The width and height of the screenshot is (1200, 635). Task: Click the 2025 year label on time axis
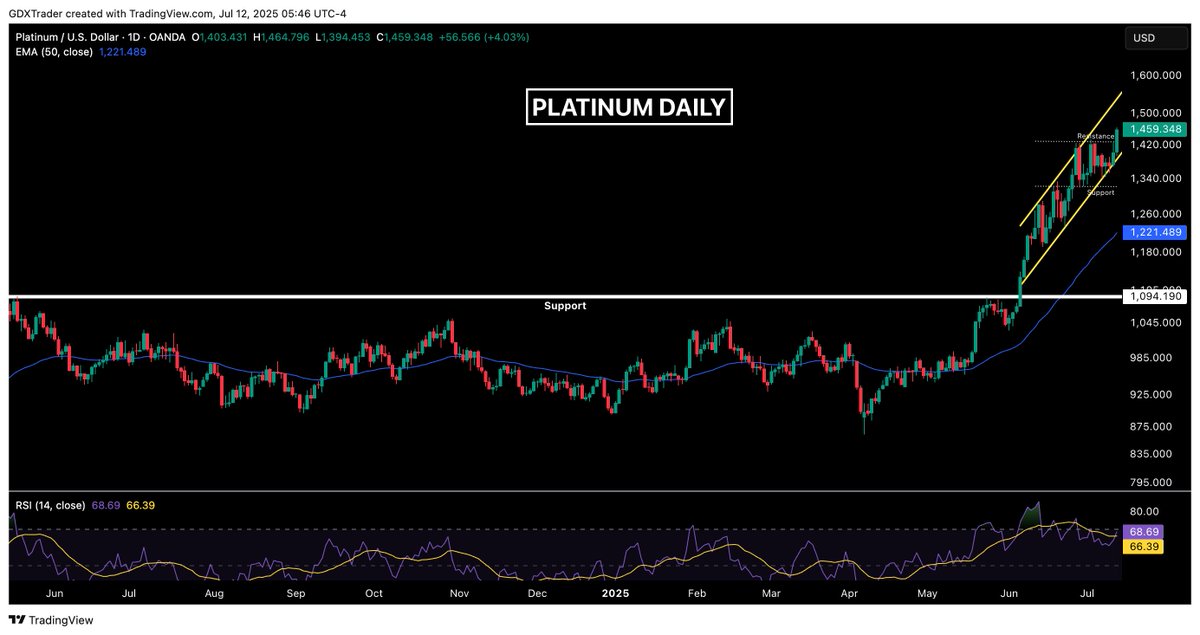617,594
